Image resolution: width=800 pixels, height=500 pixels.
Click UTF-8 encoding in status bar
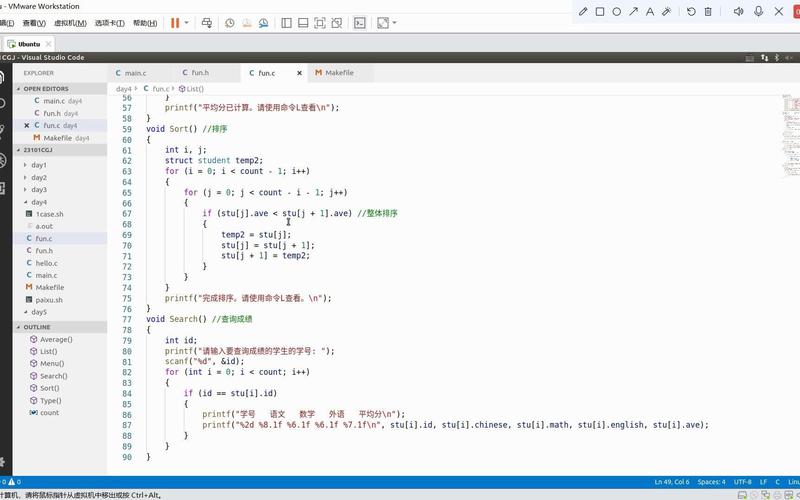tap(743, 482)
